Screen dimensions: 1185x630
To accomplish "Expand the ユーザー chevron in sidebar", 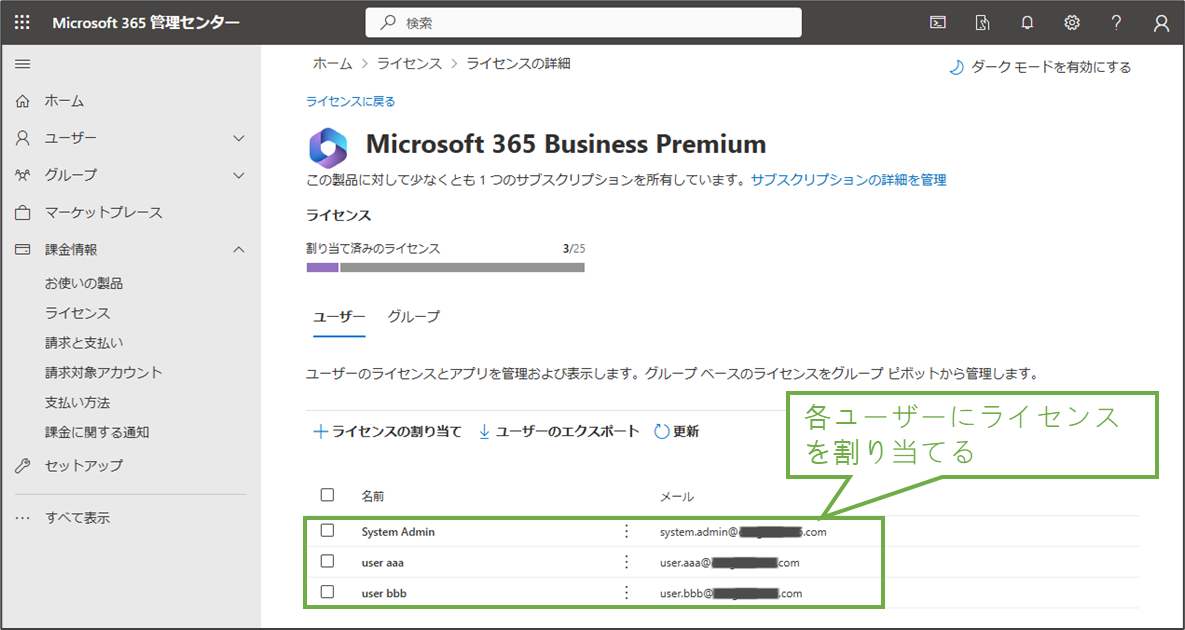I will (239, 138).
